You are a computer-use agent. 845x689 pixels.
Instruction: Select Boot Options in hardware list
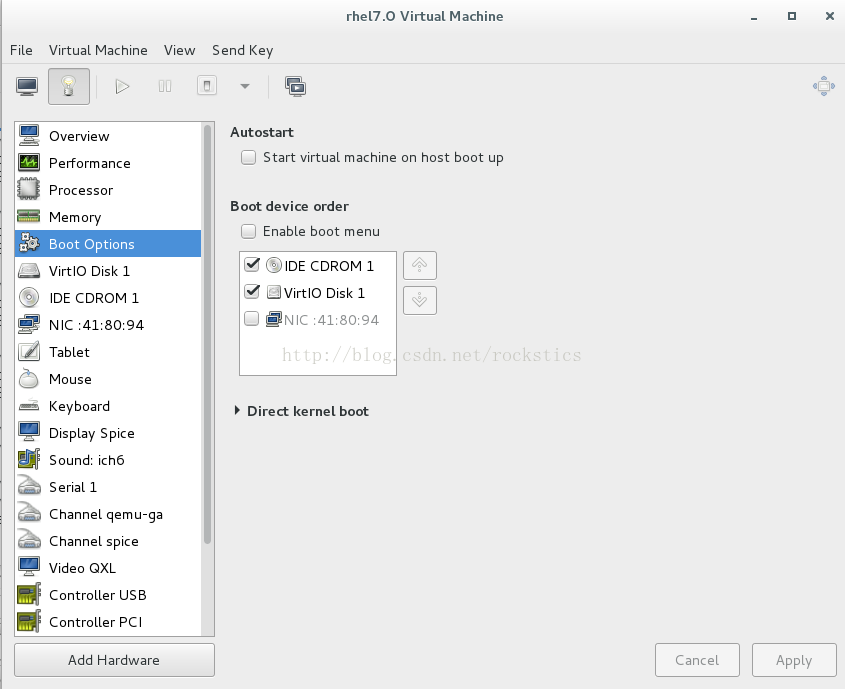point(108,243)
